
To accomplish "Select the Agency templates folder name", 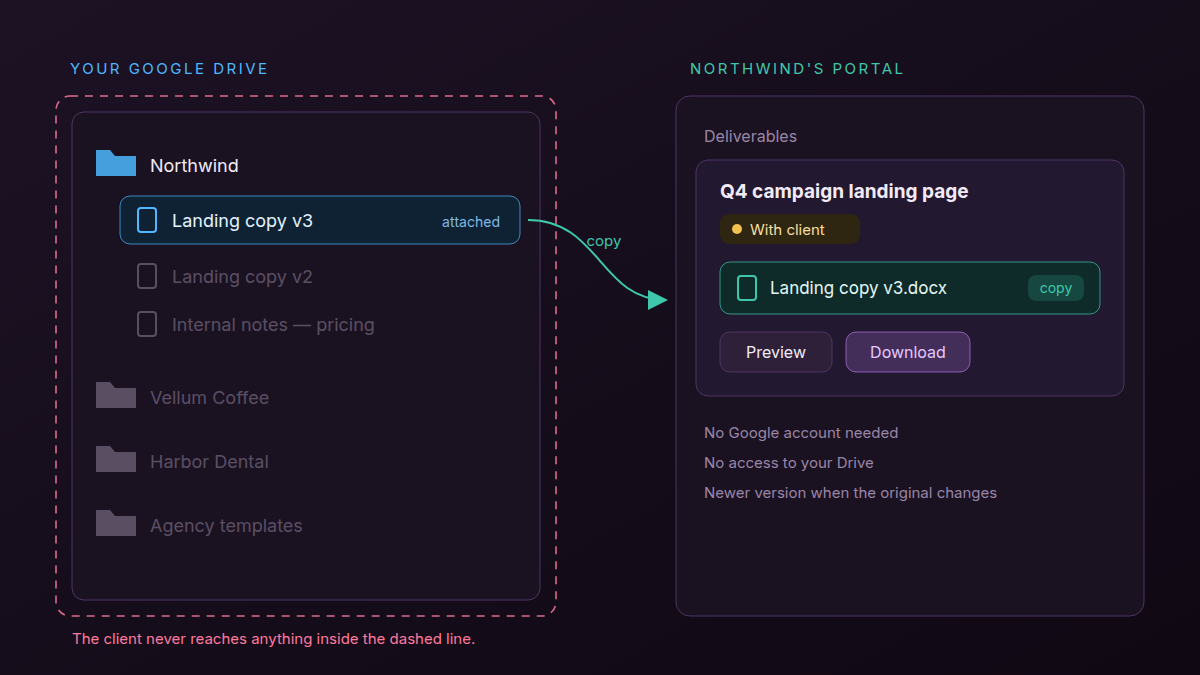I will click(226, 526).
